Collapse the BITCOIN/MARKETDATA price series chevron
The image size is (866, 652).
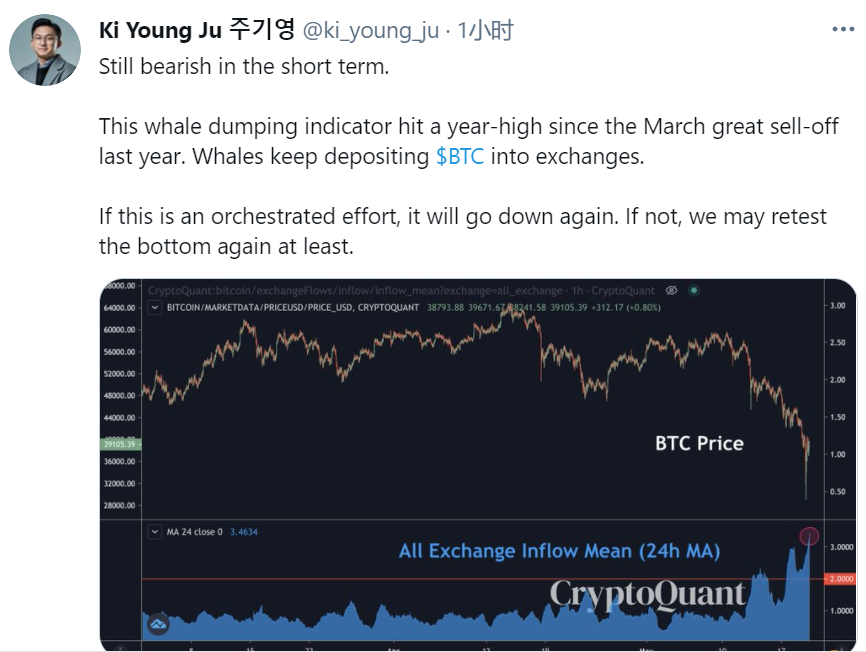155,308
